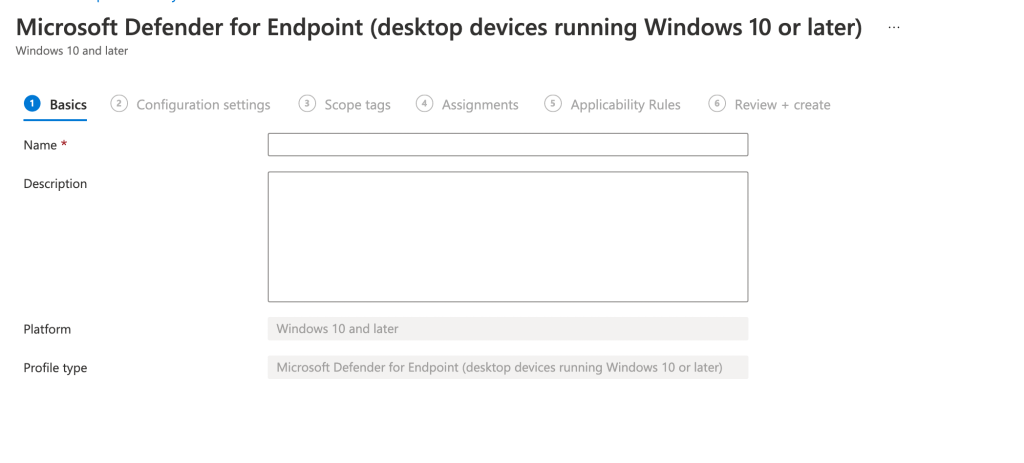This screenshot has width=1024, height=463.
Task: Go to Review + create step label
Action: tap(782, 105)
